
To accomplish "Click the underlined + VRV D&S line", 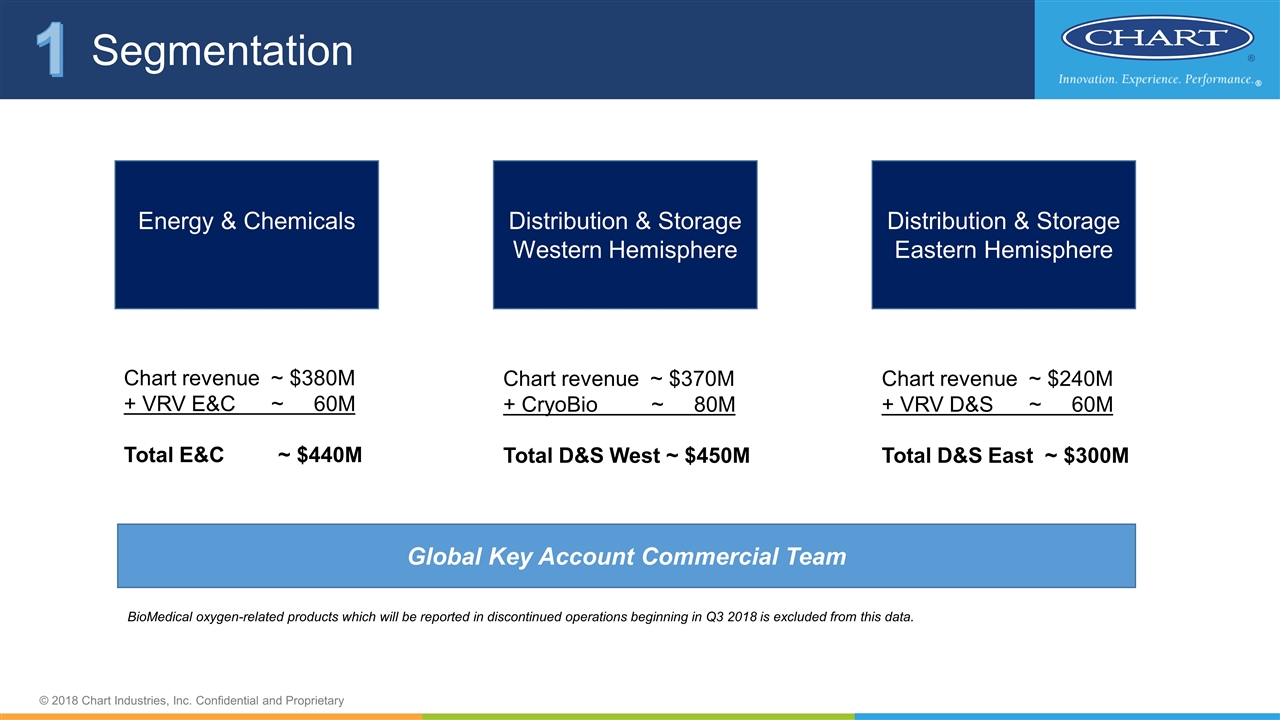I will pyautogui.click(x=997, y=405).
